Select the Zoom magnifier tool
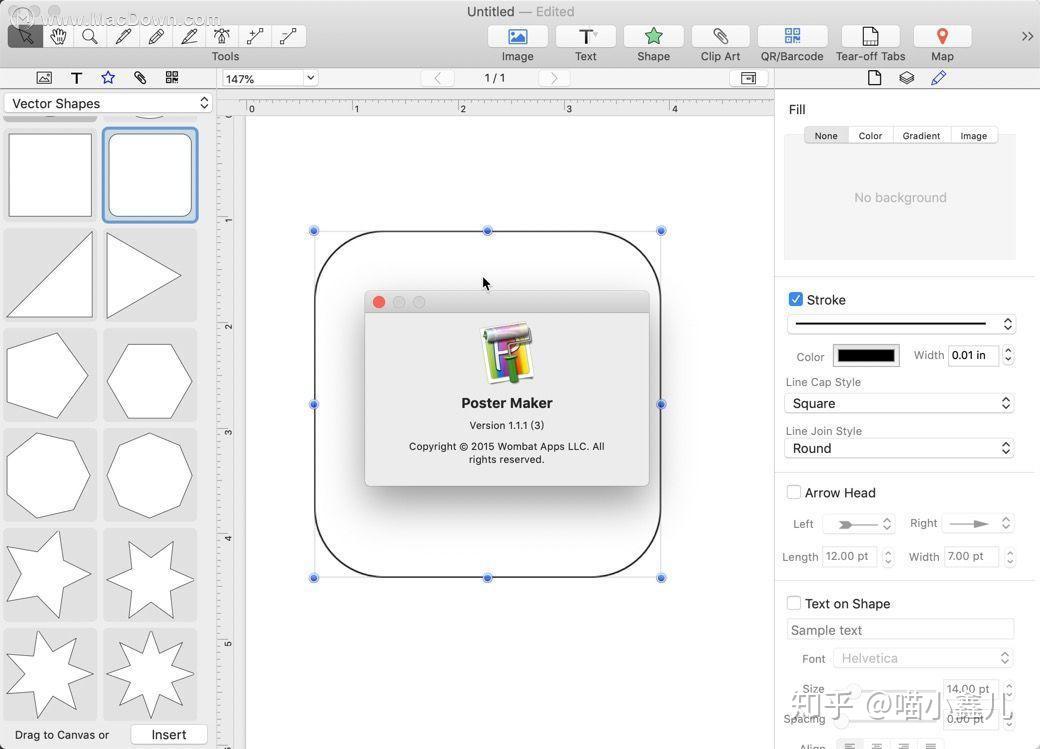This screenshot has width=1040, height=749. [90, 37]
